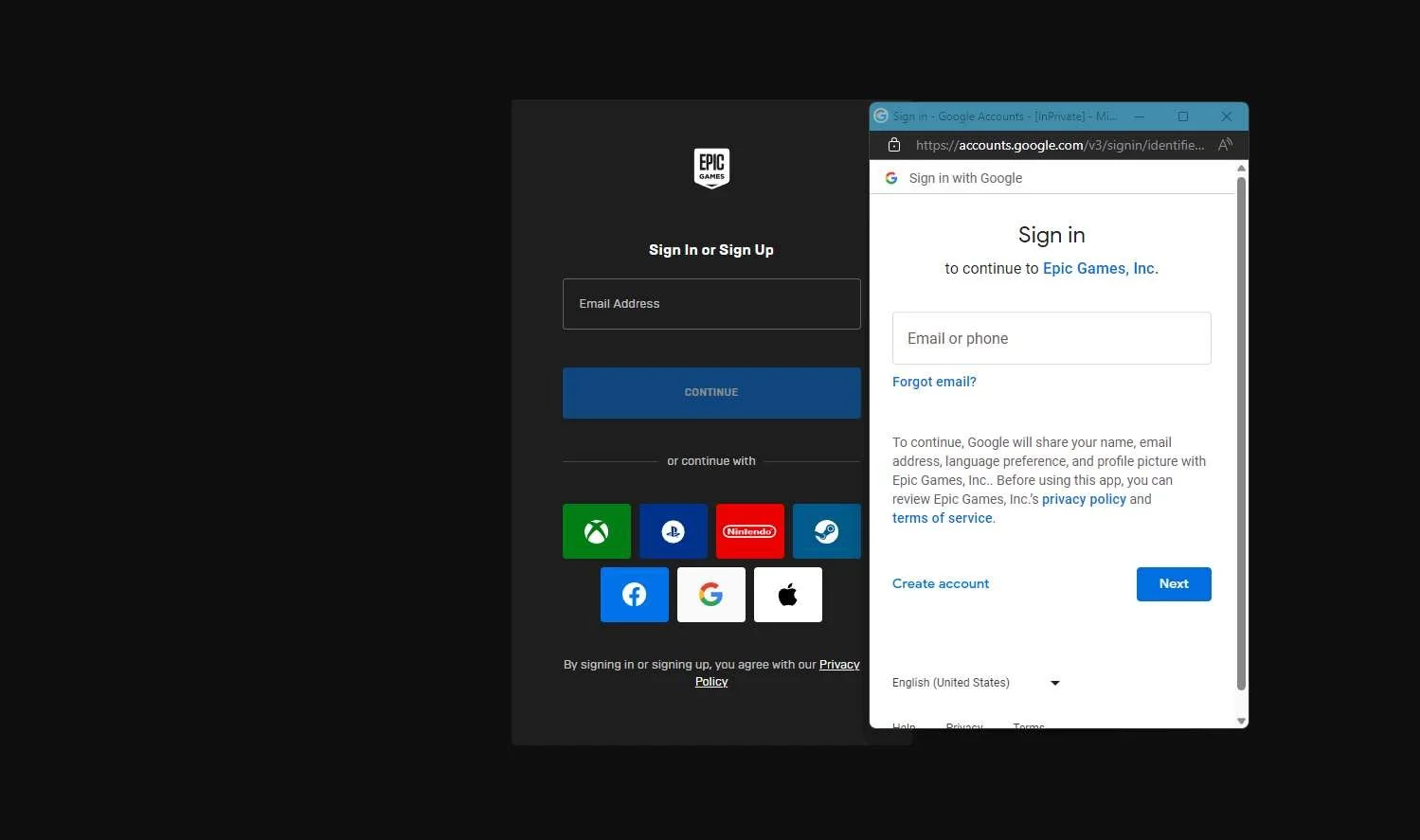
Task: Click the accounts.google.com address bar URL
Action: [x=1060, y=145]
